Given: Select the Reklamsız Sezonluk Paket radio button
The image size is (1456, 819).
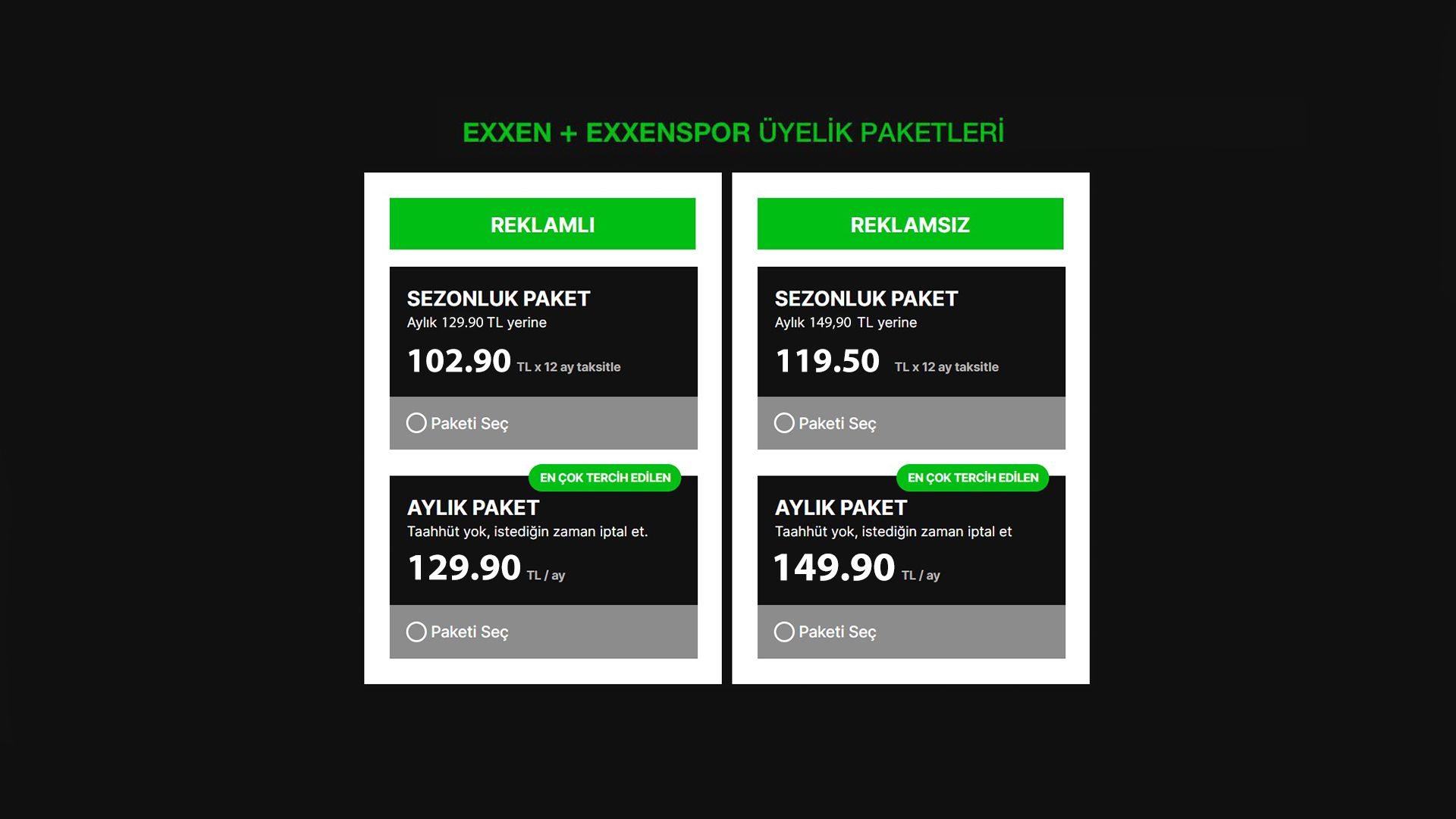Looking at the screenshot, I should [784, 423].
